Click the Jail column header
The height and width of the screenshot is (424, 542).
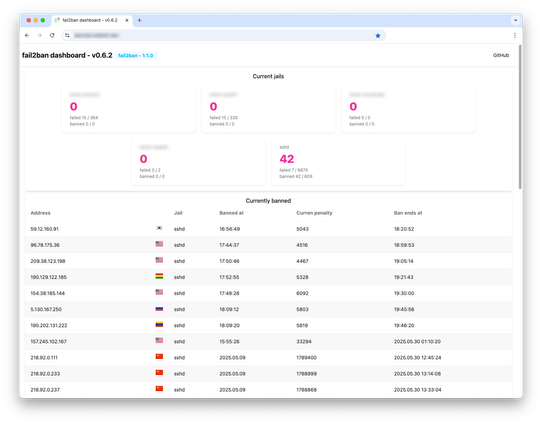(178, 213)
